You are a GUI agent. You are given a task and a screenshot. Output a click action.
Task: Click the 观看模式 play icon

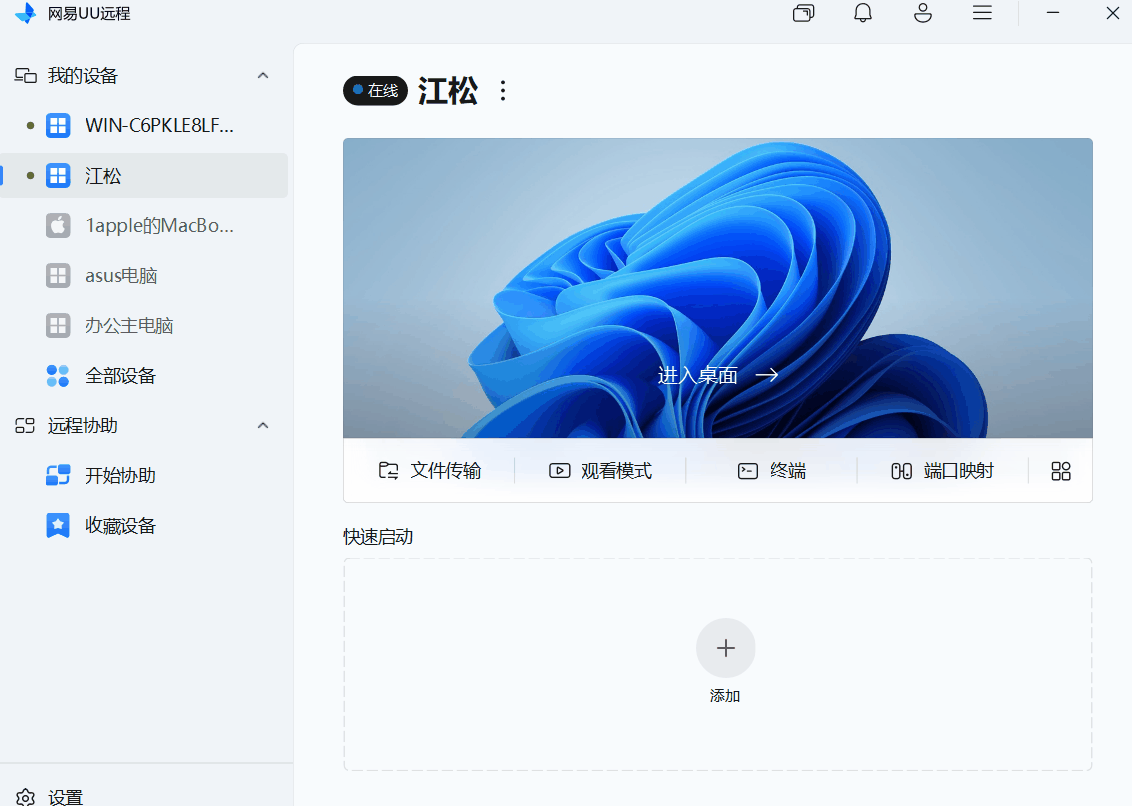(x=560, y=471)
